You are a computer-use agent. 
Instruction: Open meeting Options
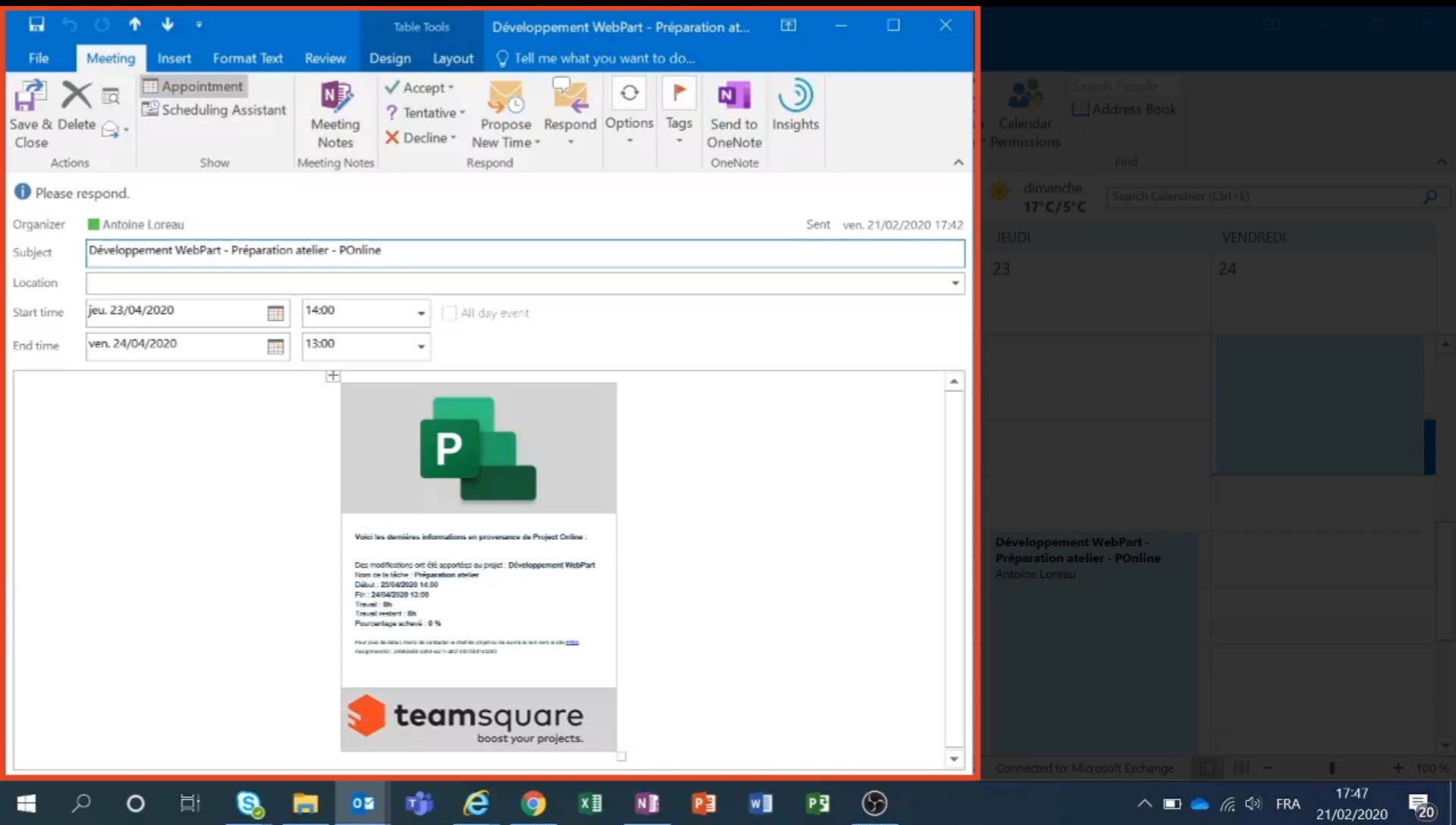629,106
